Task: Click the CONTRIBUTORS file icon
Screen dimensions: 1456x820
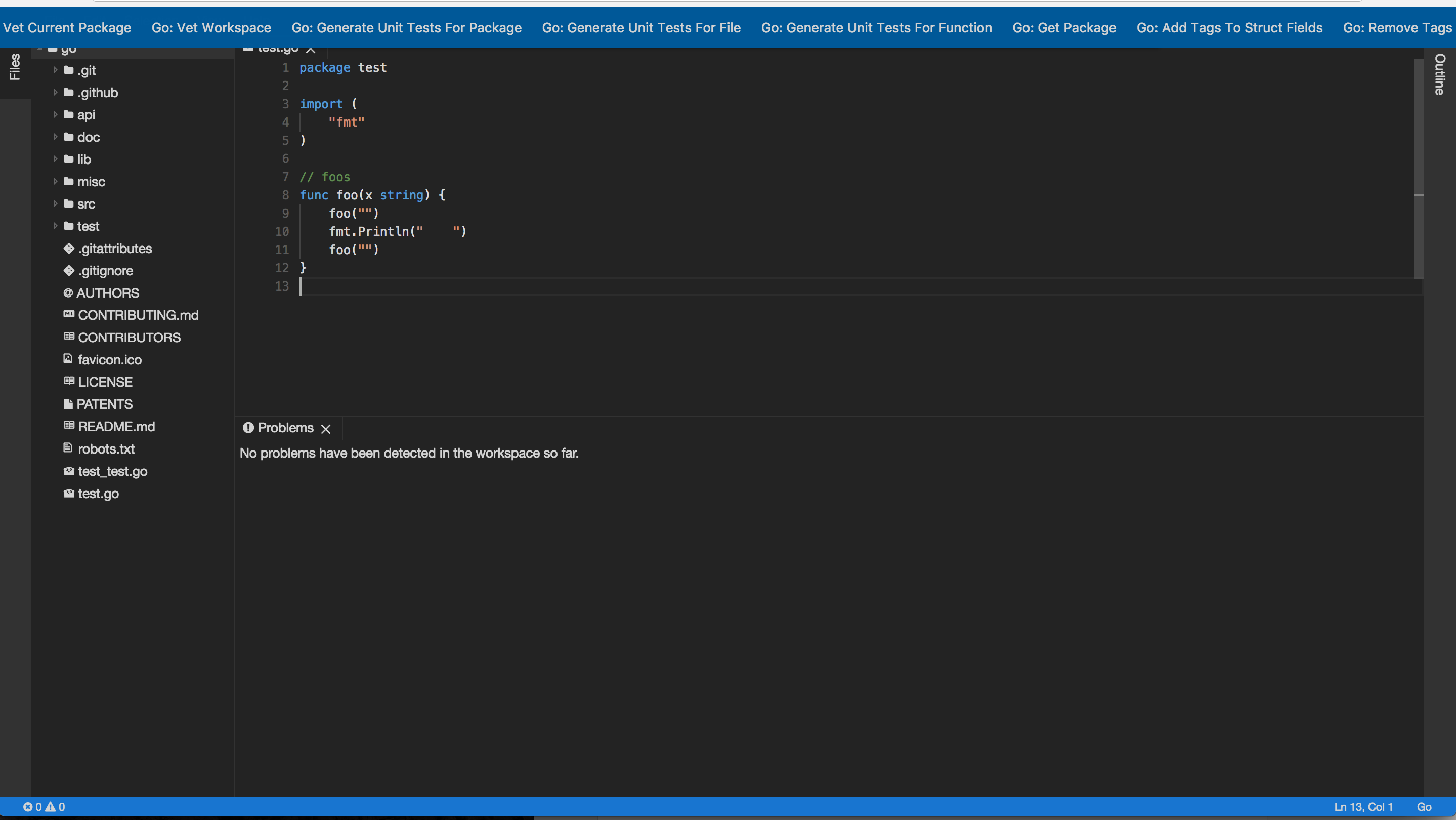Action: [x=69, y=337]
